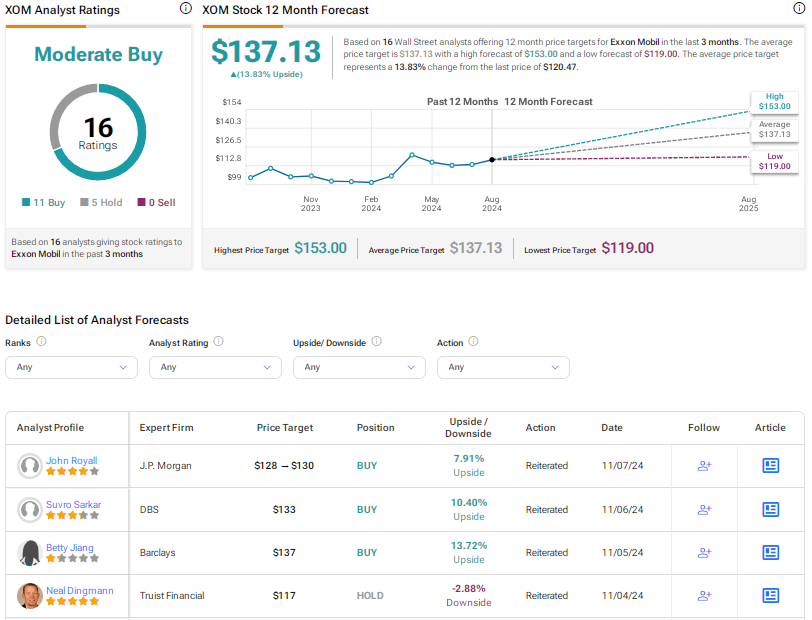This screenshot has height=620, width=812.
Task: Click the 5 Hold legend item
Action: click(x=102, y=203)
